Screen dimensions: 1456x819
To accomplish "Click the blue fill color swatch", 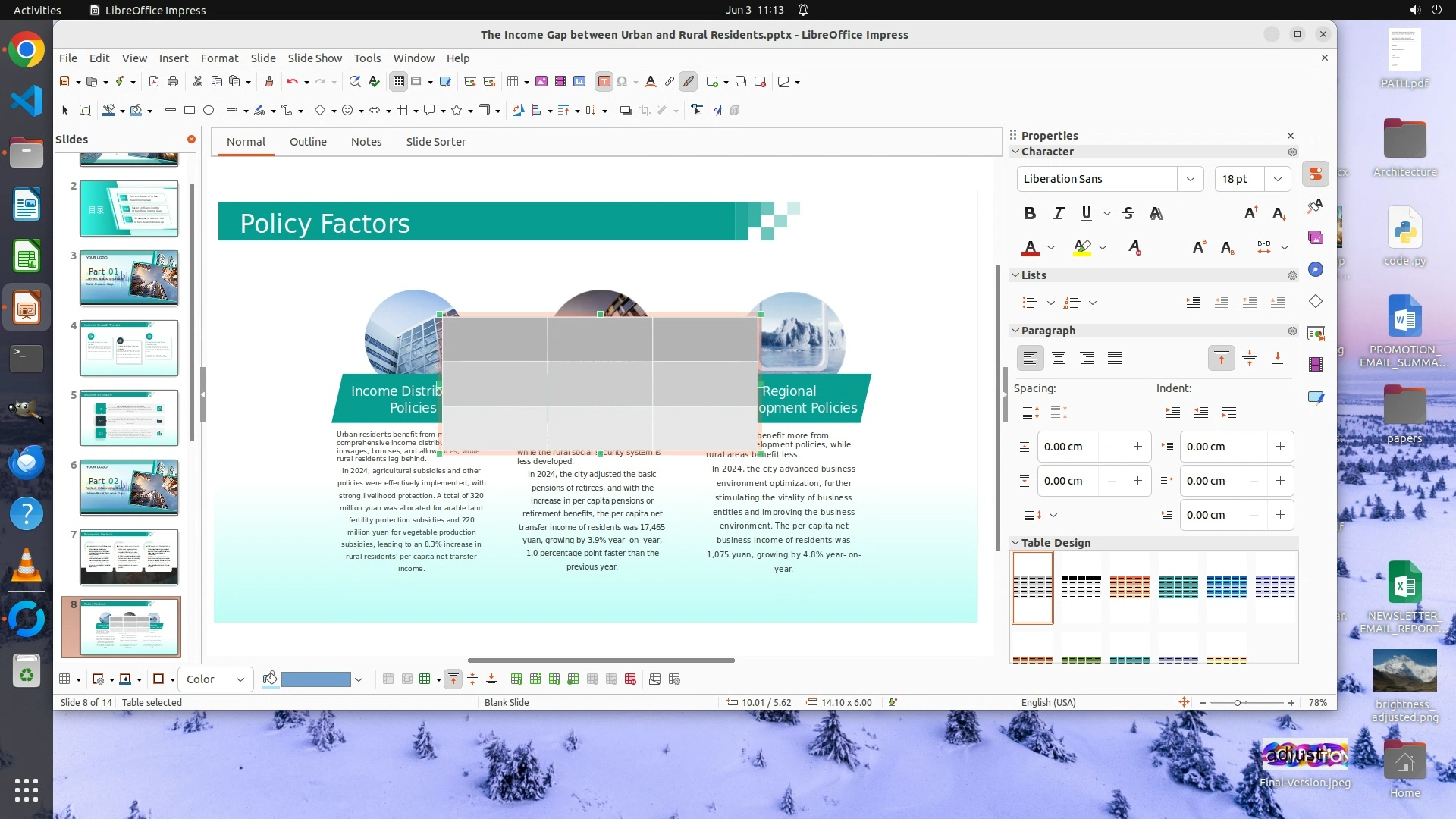I will tap(315, 679).
